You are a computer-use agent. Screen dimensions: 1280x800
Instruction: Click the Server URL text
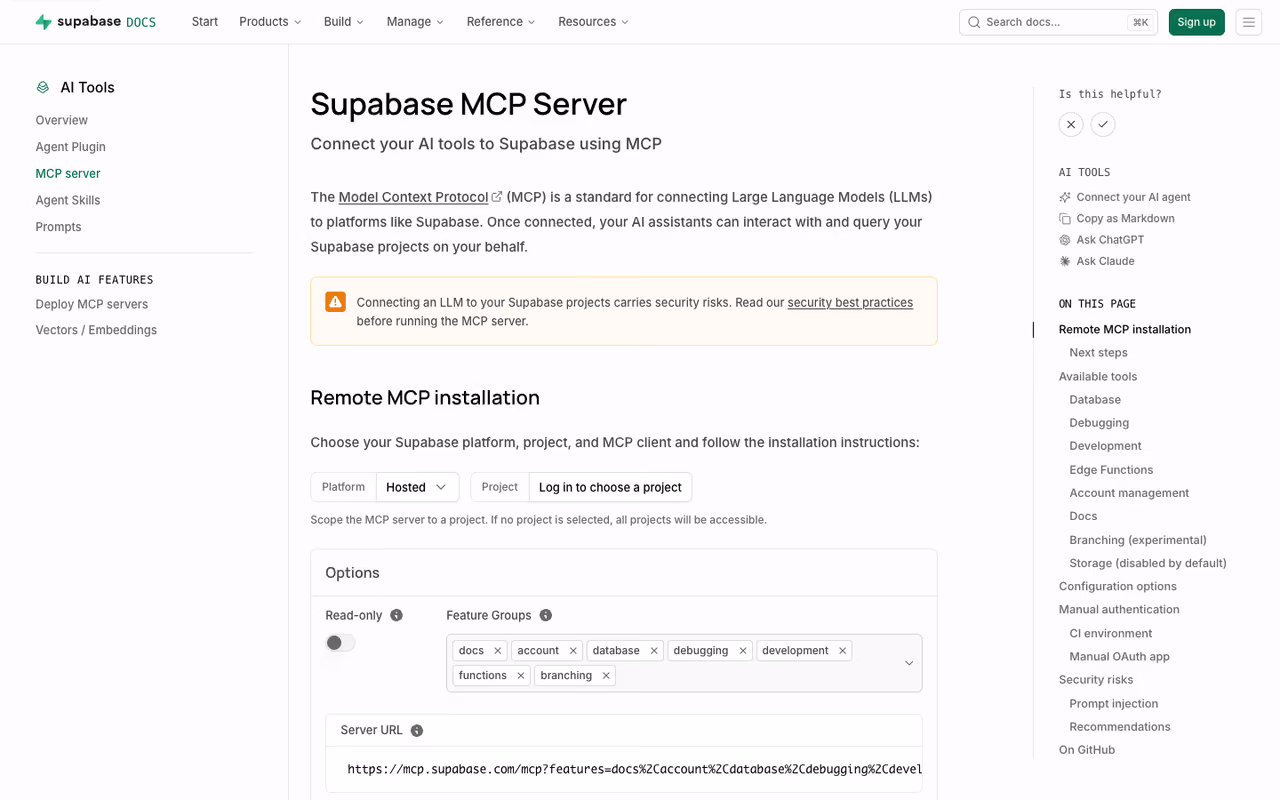coord(634,769)
